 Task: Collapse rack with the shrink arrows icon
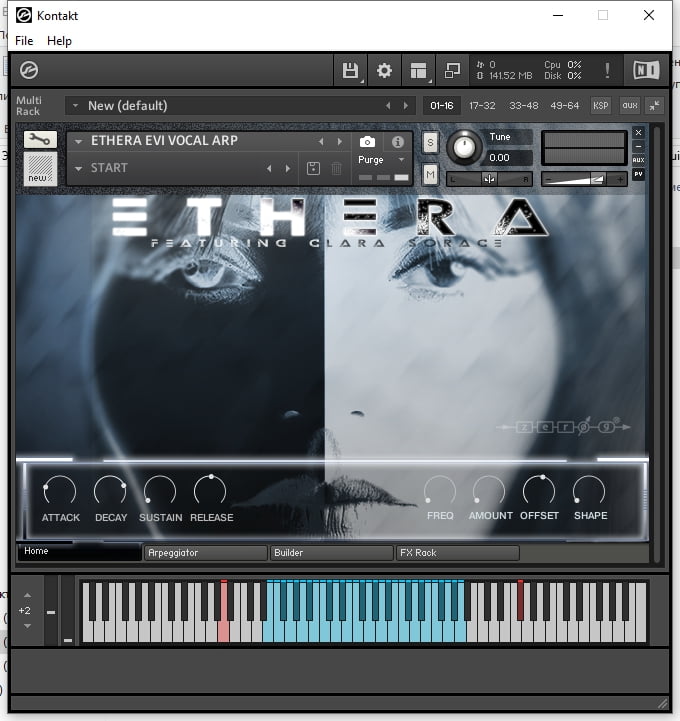(654, 106)
